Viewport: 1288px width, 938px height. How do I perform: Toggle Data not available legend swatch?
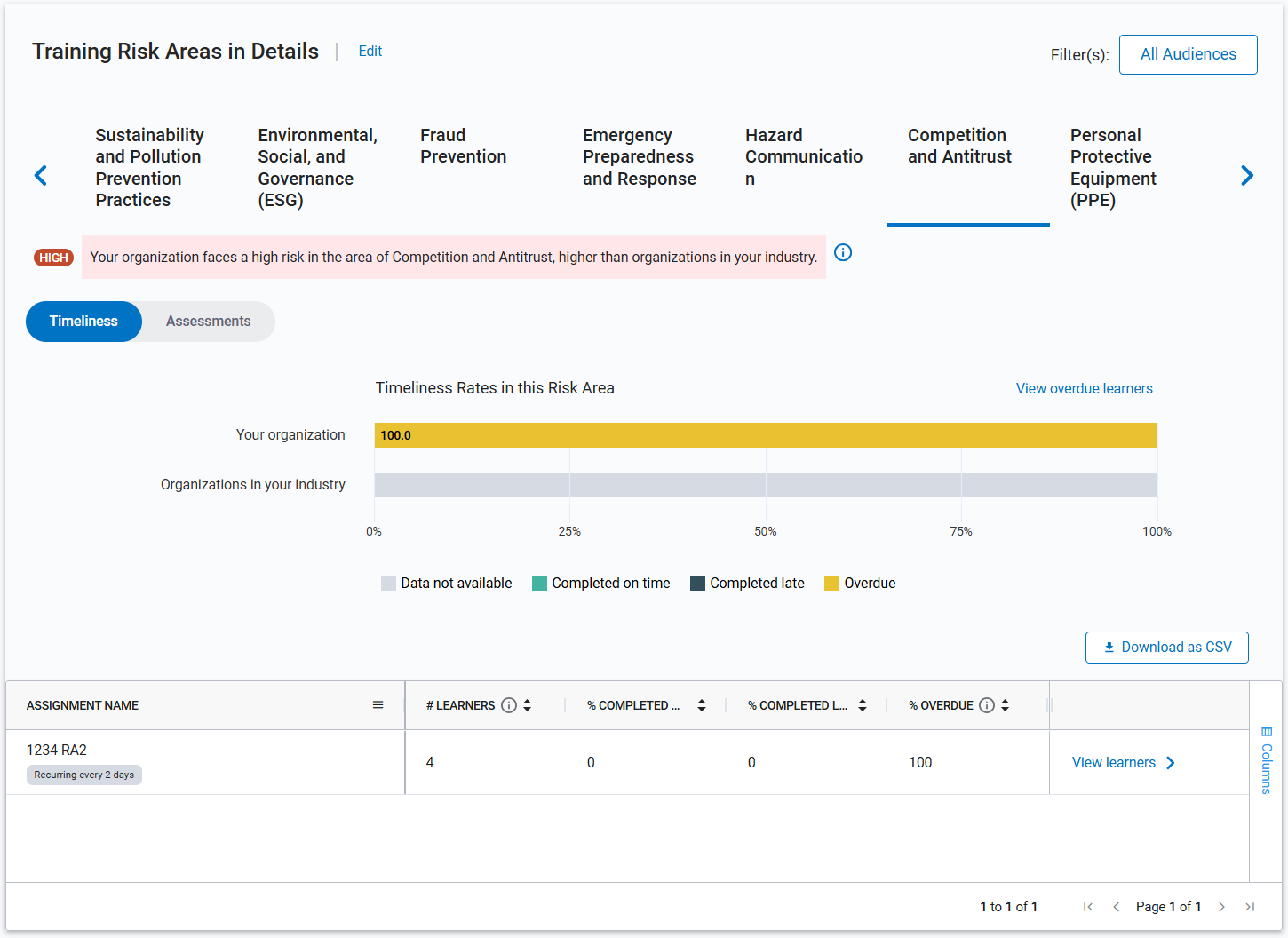pos(388,584)
